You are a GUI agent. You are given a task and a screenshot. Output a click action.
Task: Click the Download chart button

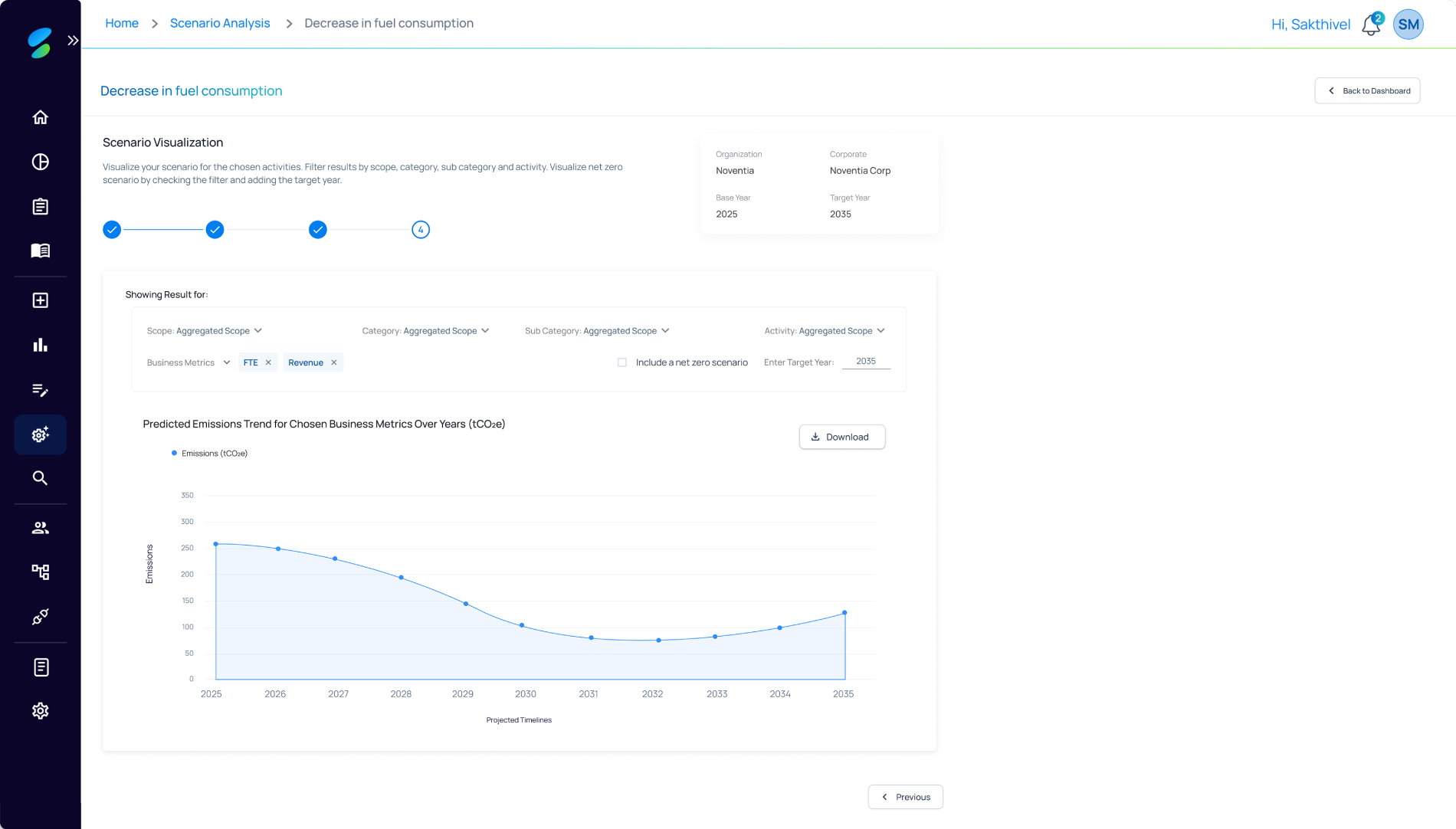click(841, 437)
